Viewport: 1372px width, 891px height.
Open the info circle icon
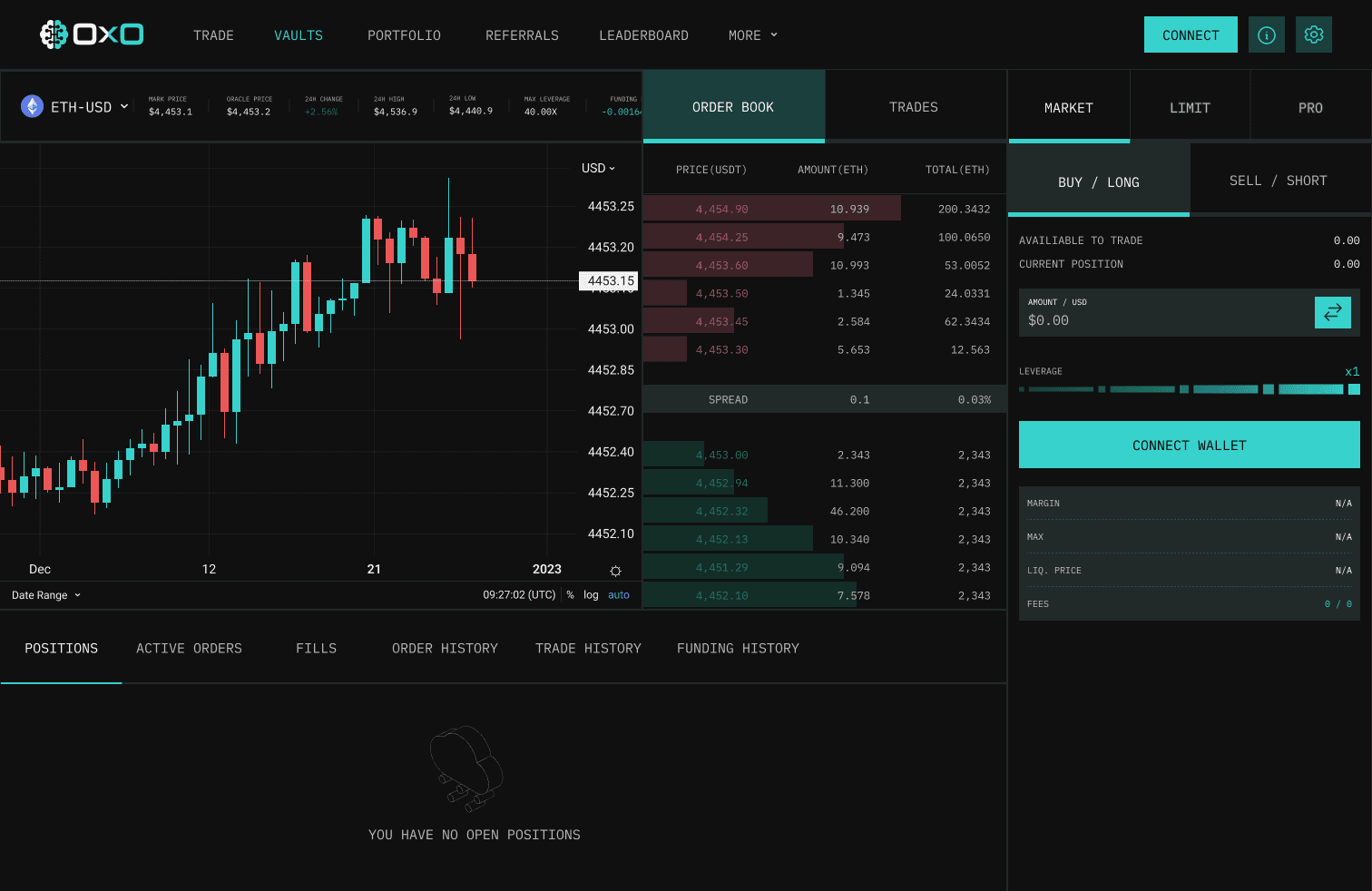coord(1267,34)
